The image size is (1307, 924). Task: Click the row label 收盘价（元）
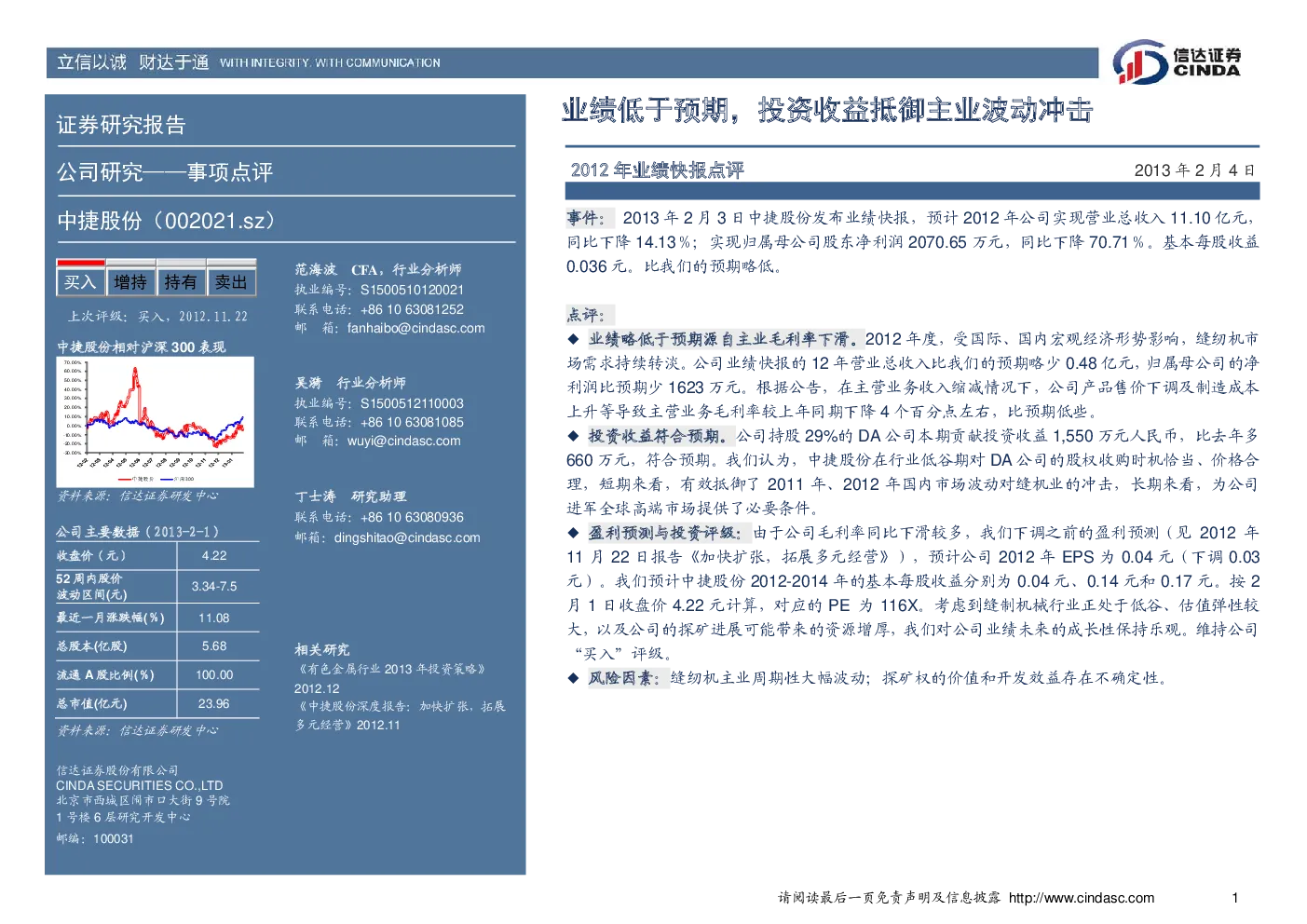pyautogui.click(x=91, y=555)
